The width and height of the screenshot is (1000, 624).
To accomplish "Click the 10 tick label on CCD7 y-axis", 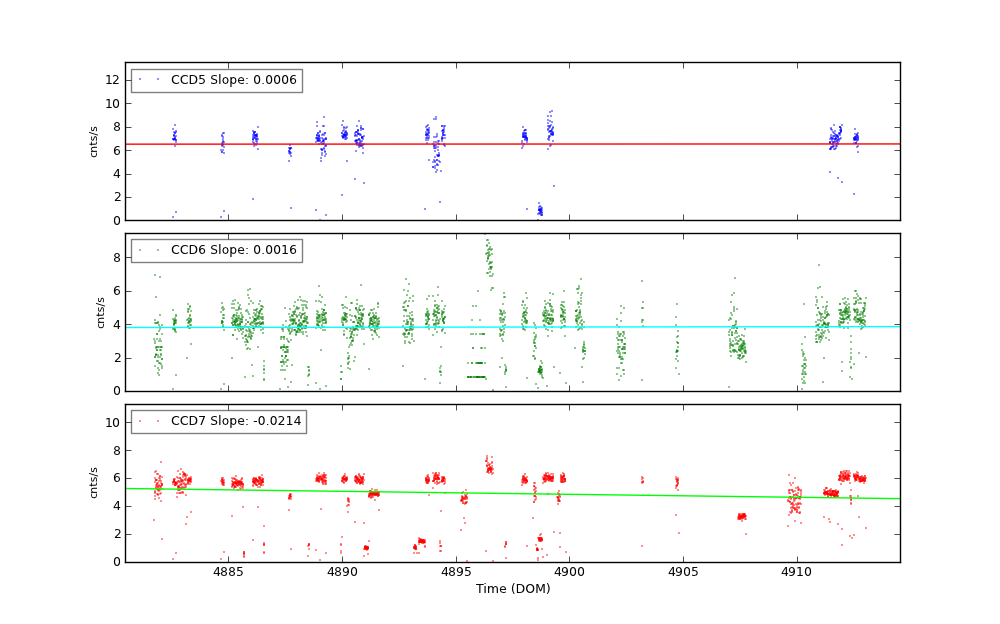I will [112, 423].
